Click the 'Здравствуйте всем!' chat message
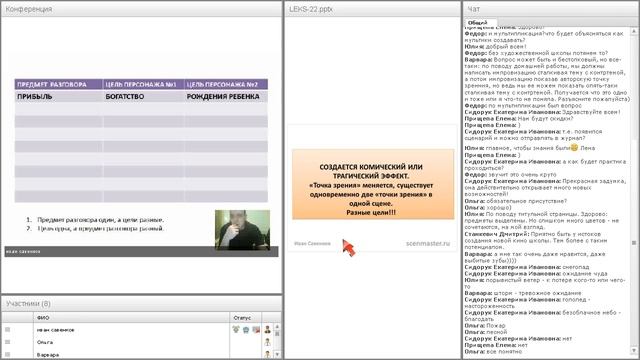640x360 pixels. (x=591, y=112)
